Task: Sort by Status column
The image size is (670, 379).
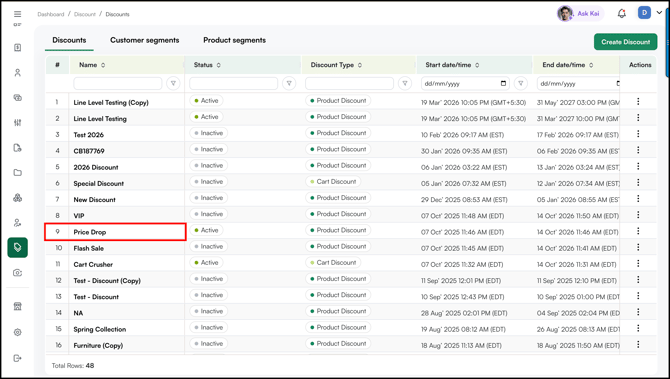Action: tap(218, 65)
